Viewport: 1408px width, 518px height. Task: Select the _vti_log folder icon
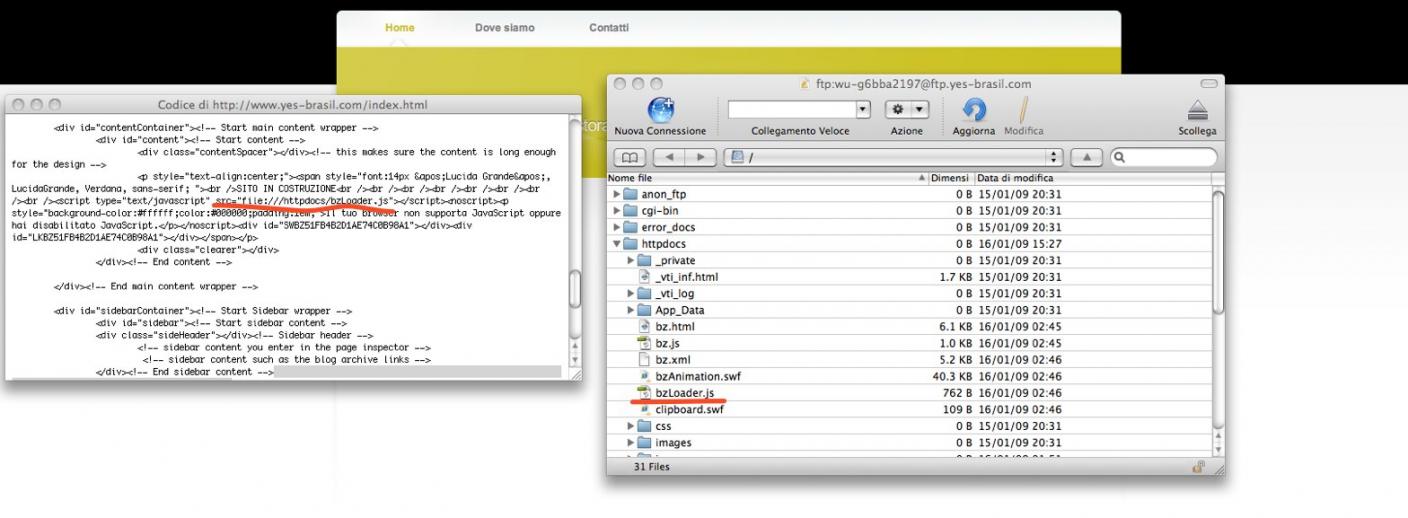[x=645, y=293]
